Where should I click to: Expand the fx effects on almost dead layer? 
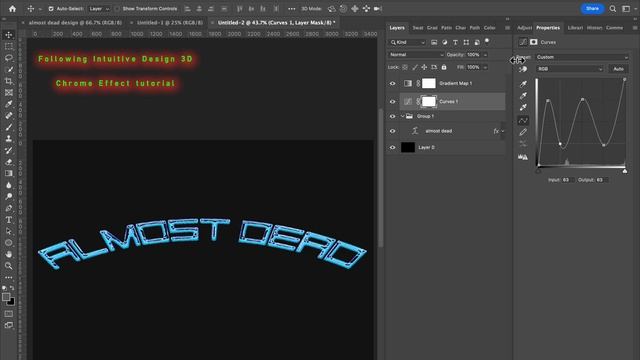coord(502,131)
